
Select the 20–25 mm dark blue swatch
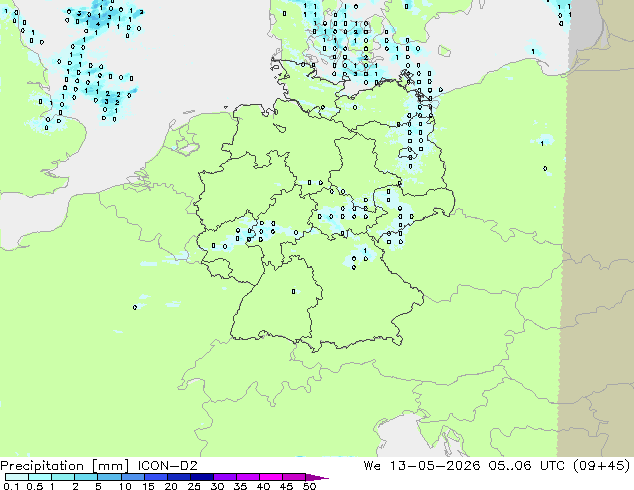click(179, 477)
